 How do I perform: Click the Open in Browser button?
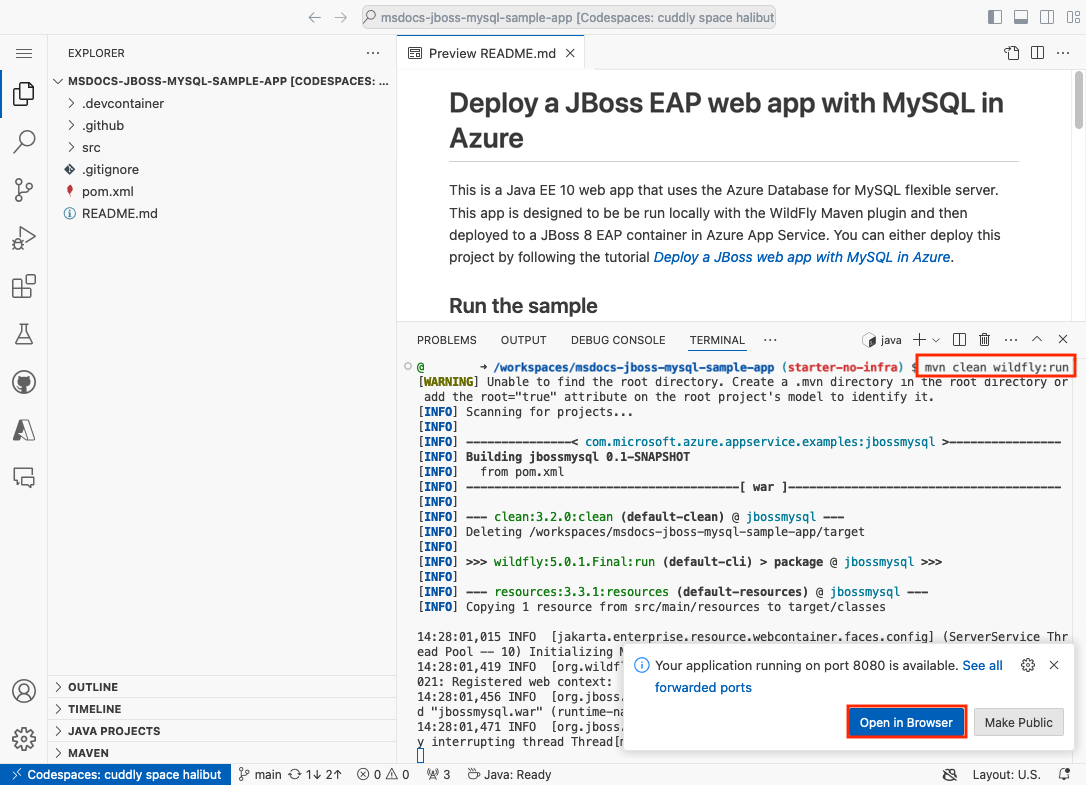point(906,721)
